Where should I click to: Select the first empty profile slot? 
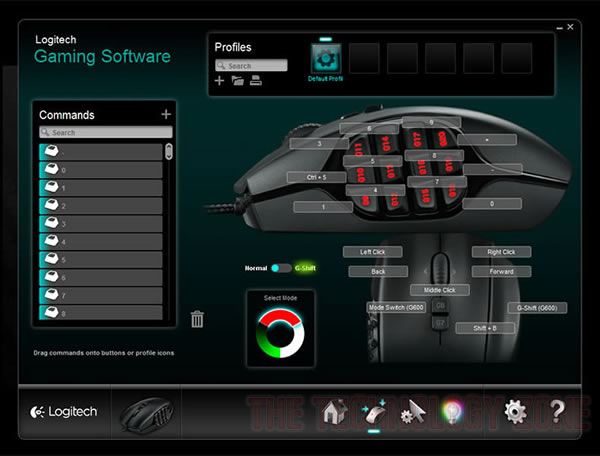tap(364, 58)
